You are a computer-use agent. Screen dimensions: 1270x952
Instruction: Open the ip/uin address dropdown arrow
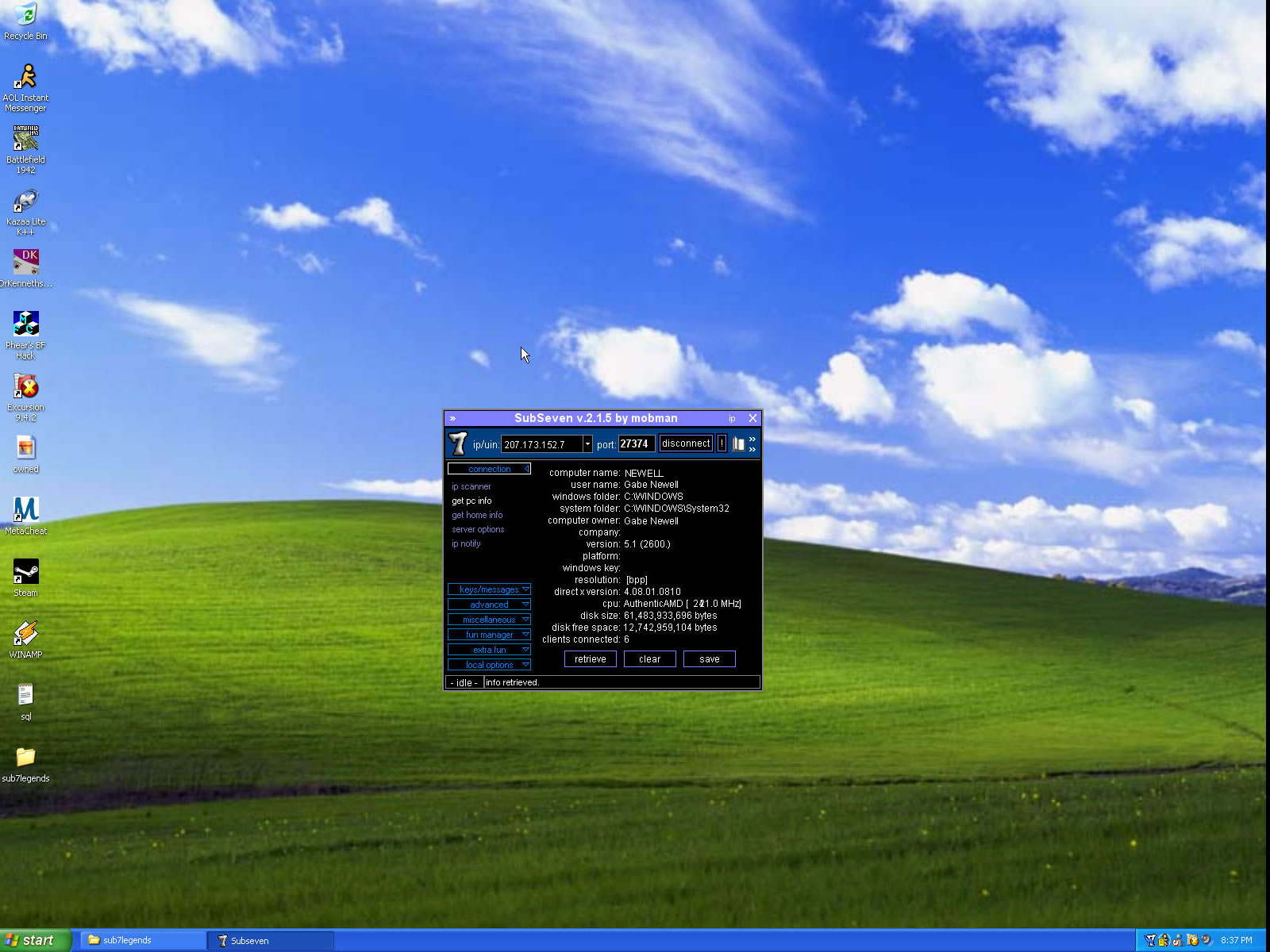(587, 444)
